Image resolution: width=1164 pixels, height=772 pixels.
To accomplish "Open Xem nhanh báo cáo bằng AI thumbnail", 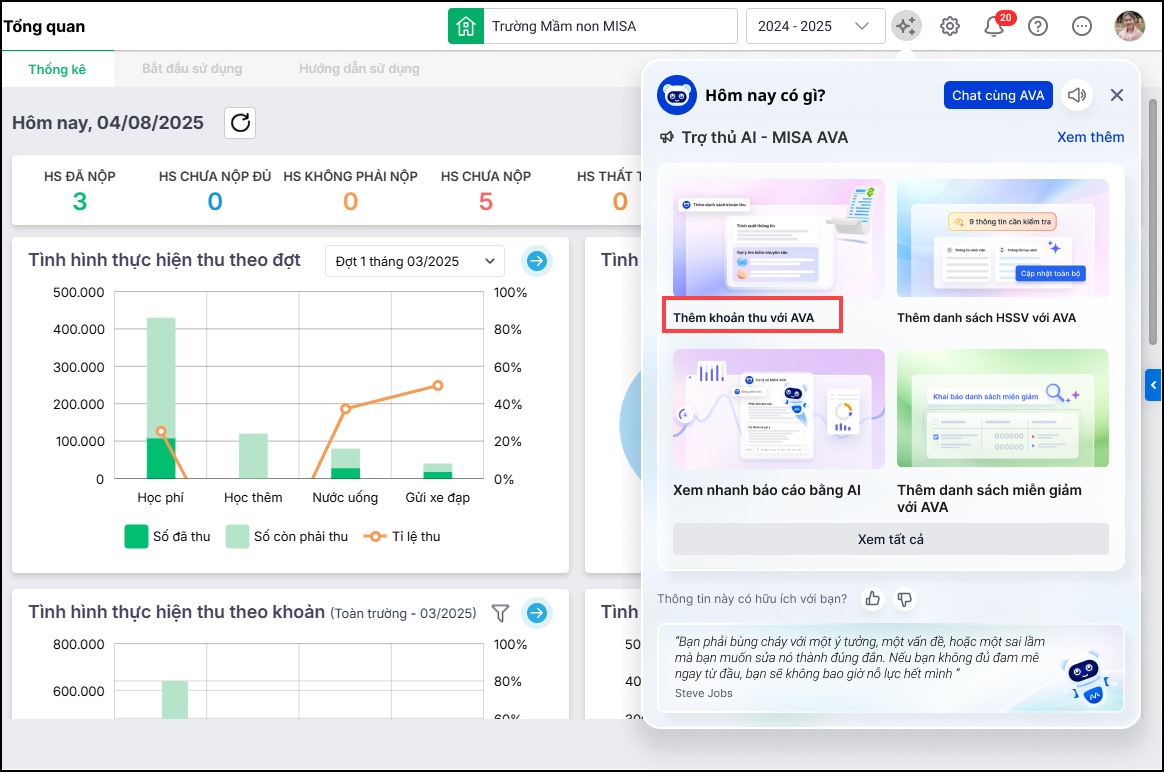I will coord(779,409).
